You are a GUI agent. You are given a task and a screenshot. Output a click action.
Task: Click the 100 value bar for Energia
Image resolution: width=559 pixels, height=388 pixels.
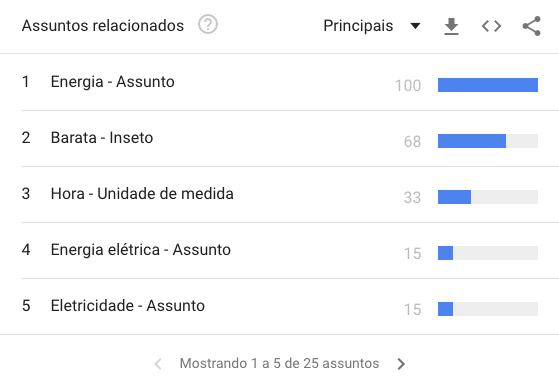tap(488, 85)
